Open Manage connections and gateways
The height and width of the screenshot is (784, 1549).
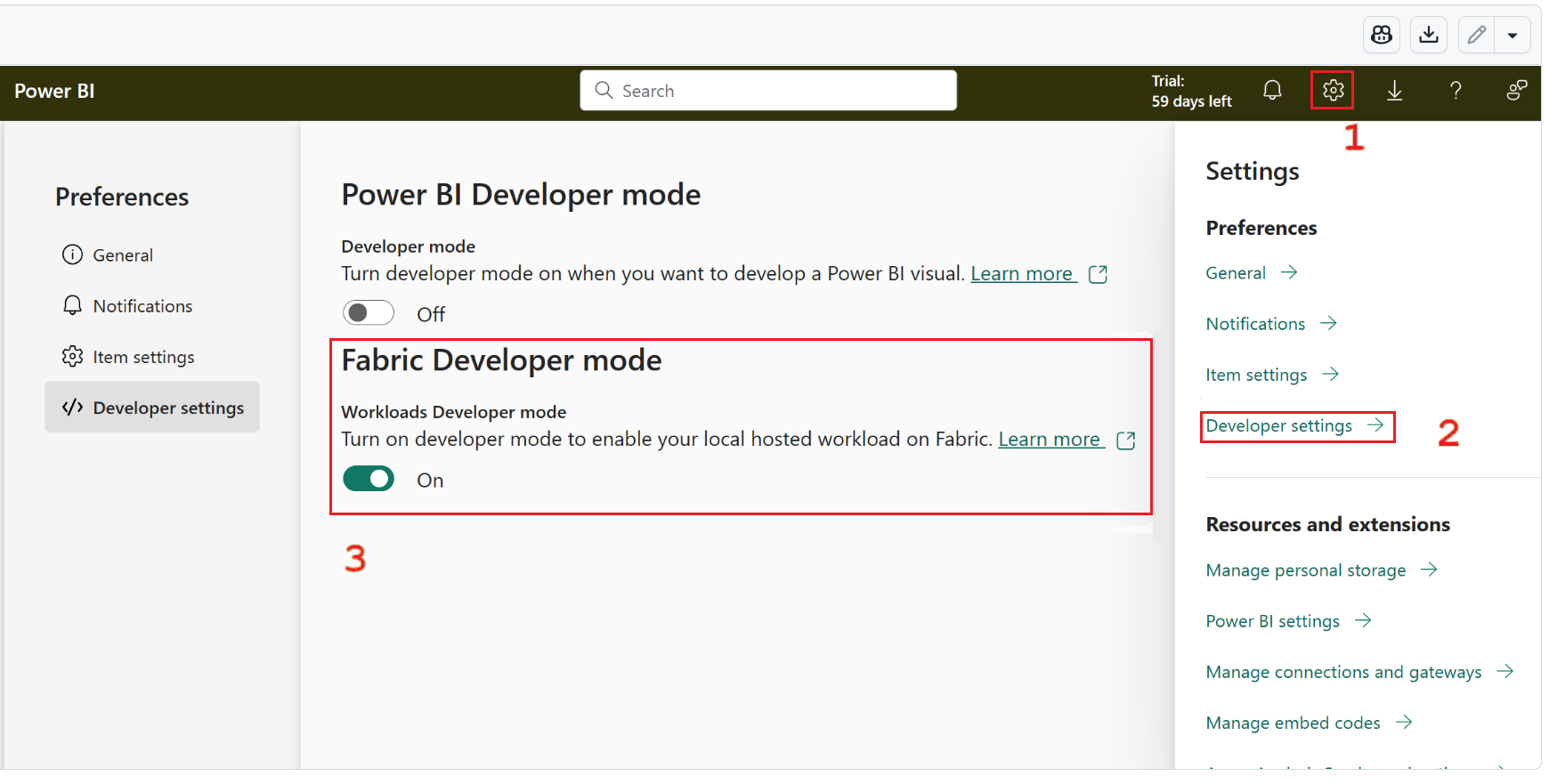pos(1342,672)
